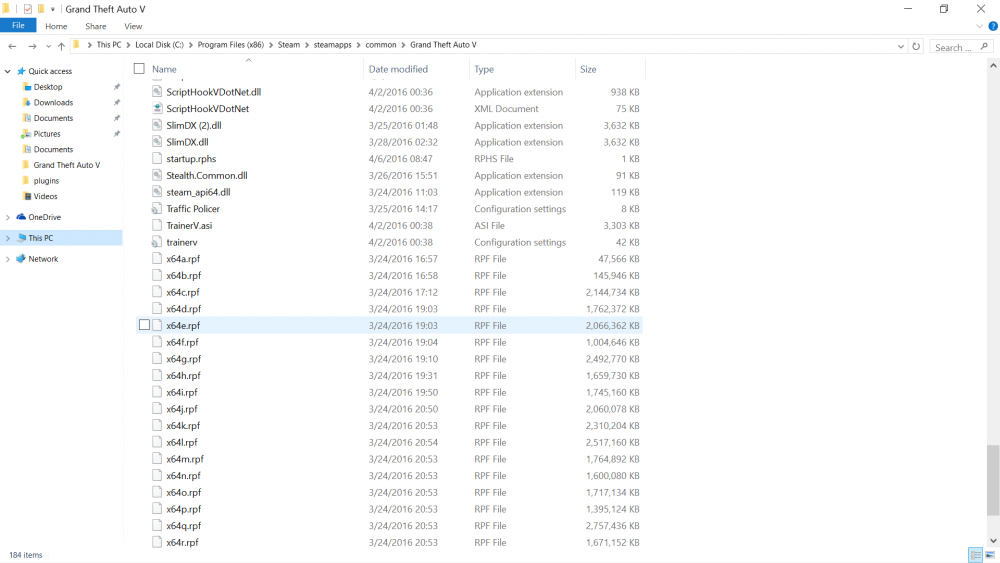The image size is (1000, 563).
Task: Navigate to Program Files (x86) breadcrumb
Action: click(x=230, y=45)
